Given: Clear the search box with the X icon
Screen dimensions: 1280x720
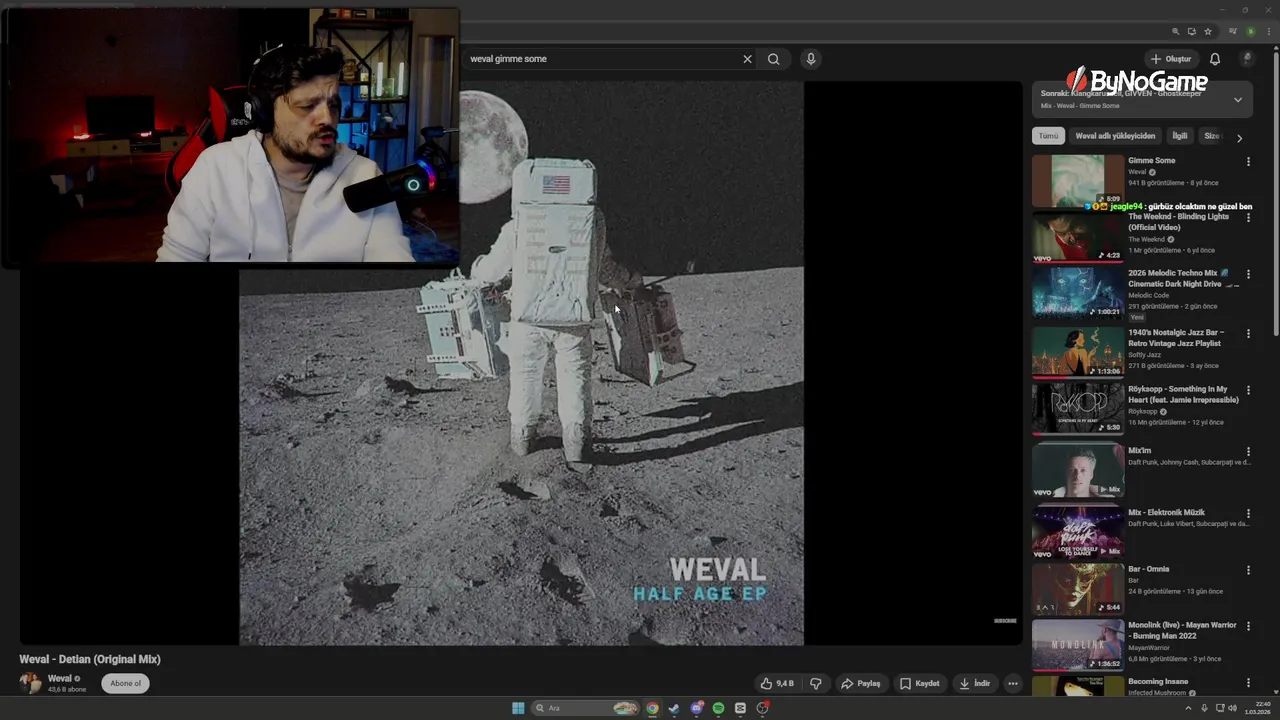Looking at the screenshot, I should [x=747, y=59].
